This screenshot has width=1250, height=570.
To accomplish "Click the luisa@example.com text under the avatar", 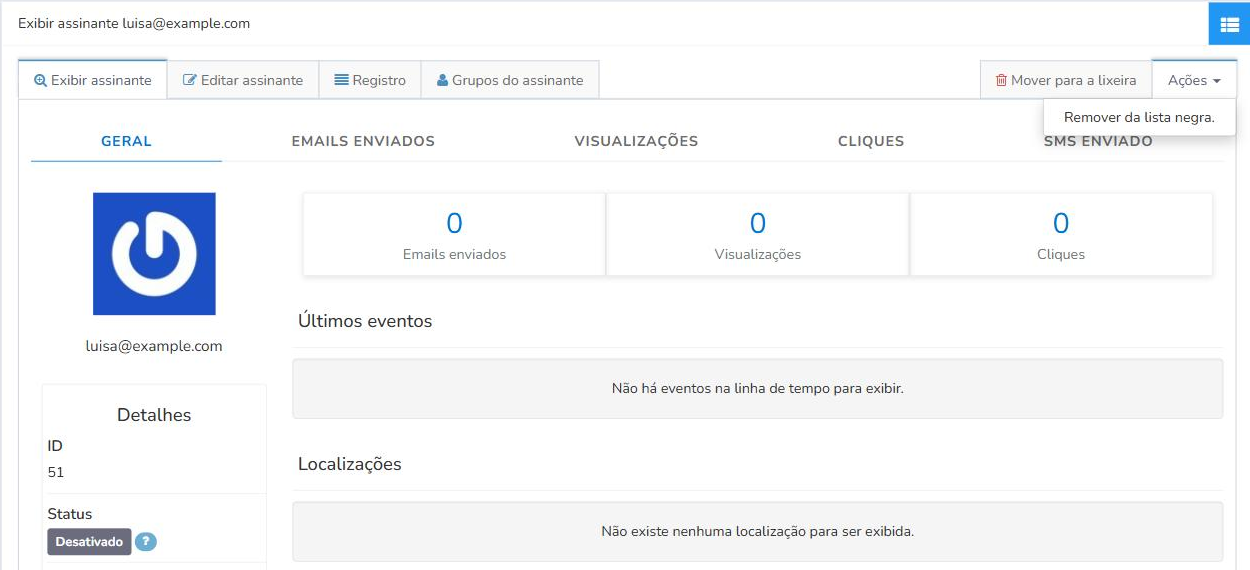I will tap(154, 346).
